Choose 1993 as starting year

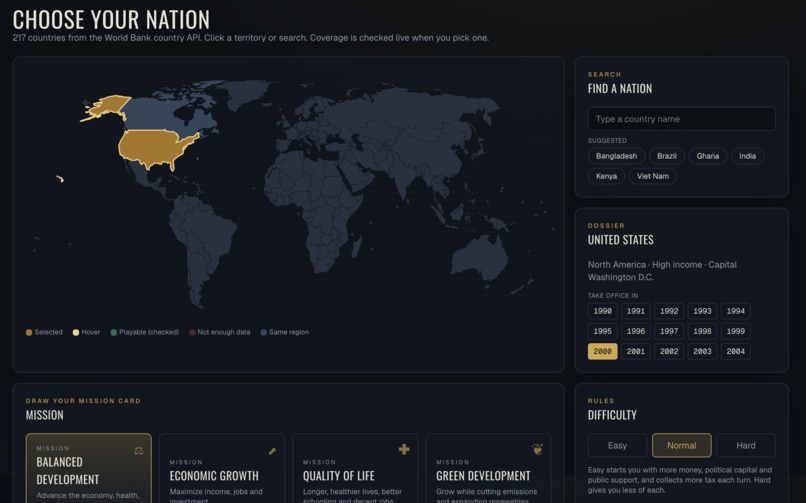702,311
